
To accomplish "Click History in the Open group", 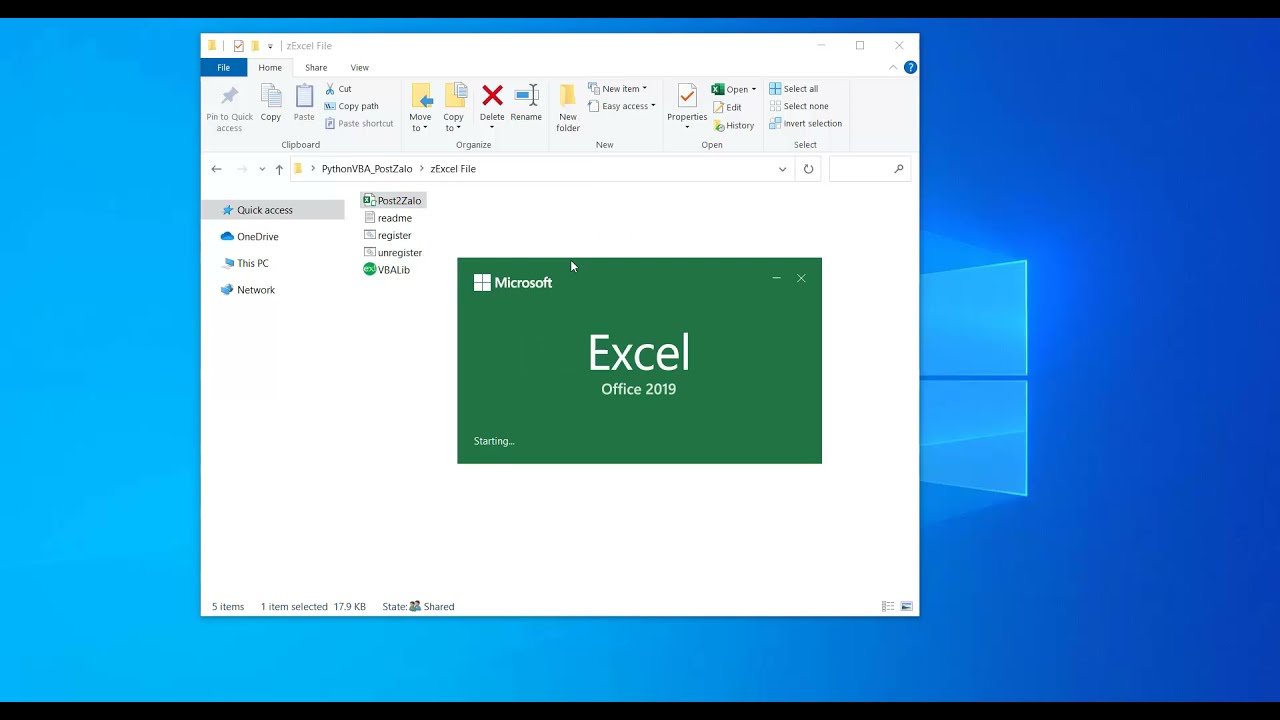I will [x=733, y=125].
